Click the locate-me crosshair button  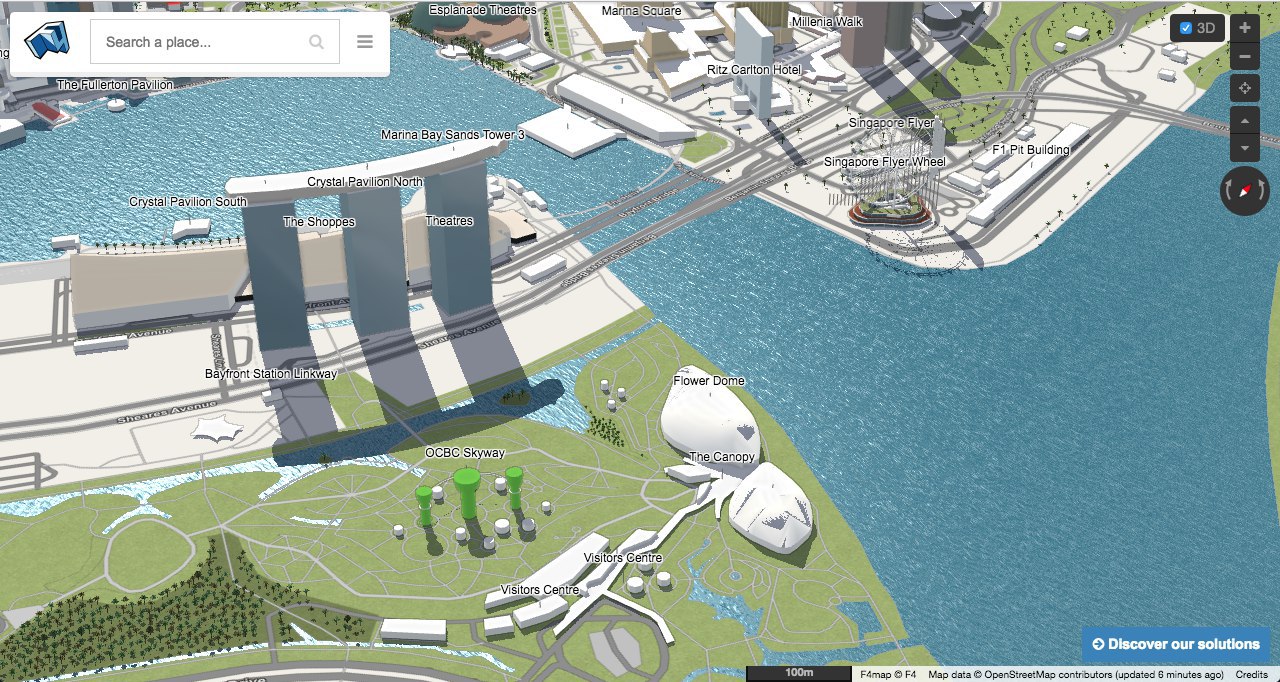click(x=1244, y=88)
